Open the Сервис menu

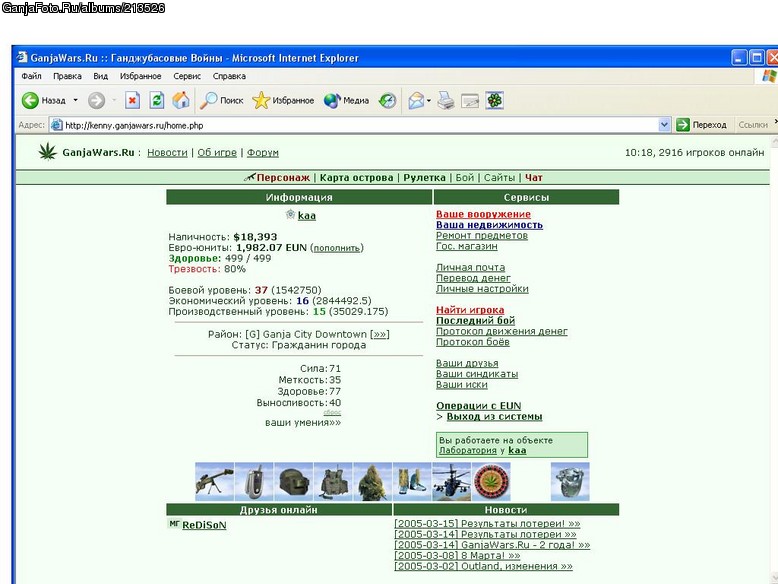[x=187, y=76]
